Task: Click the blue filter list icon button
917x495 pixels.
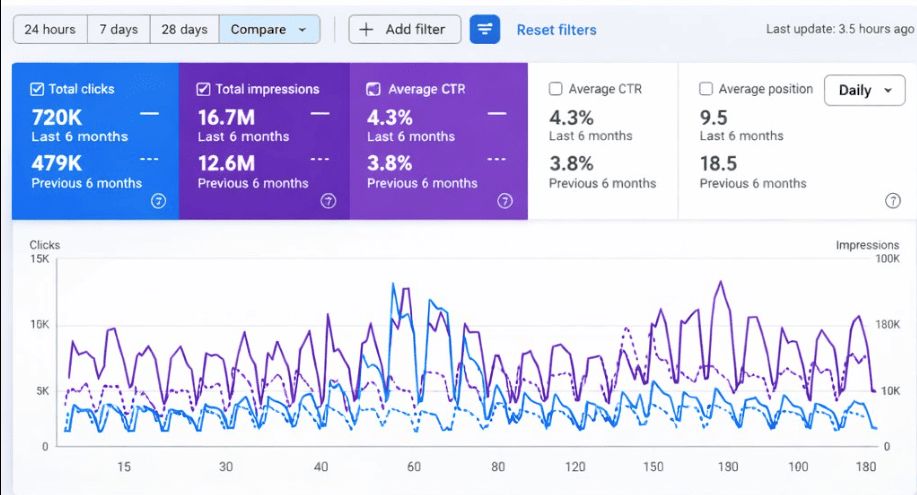Action: click(485, 30)
